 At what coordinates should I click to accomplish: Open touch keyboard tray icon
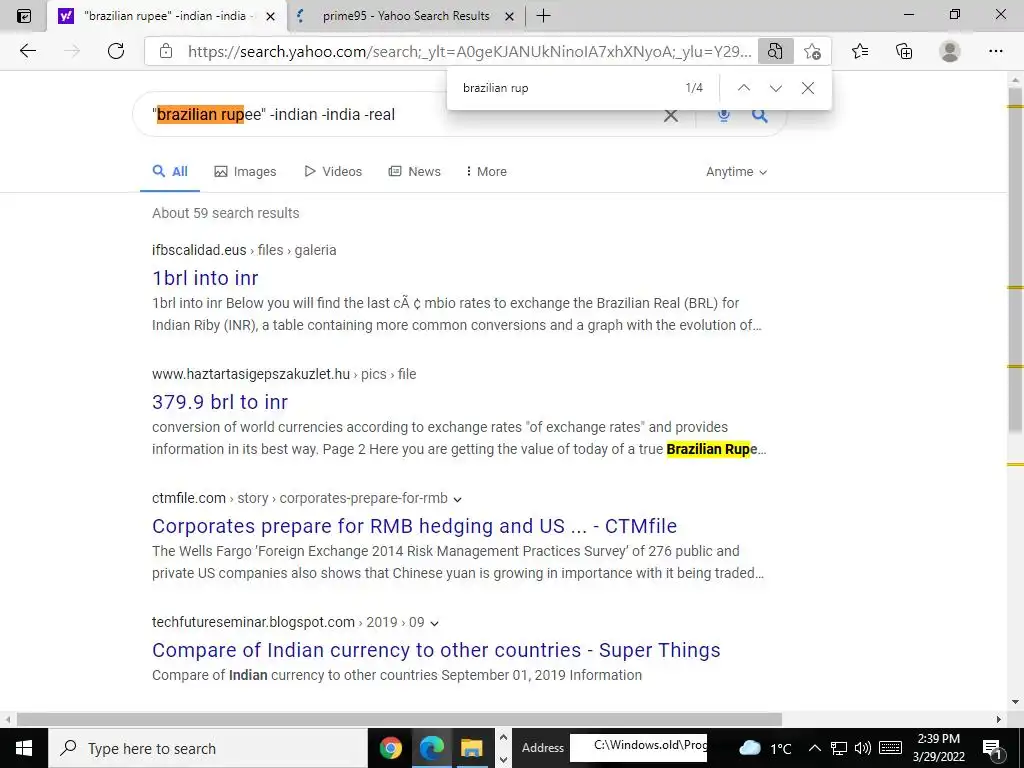890,748
